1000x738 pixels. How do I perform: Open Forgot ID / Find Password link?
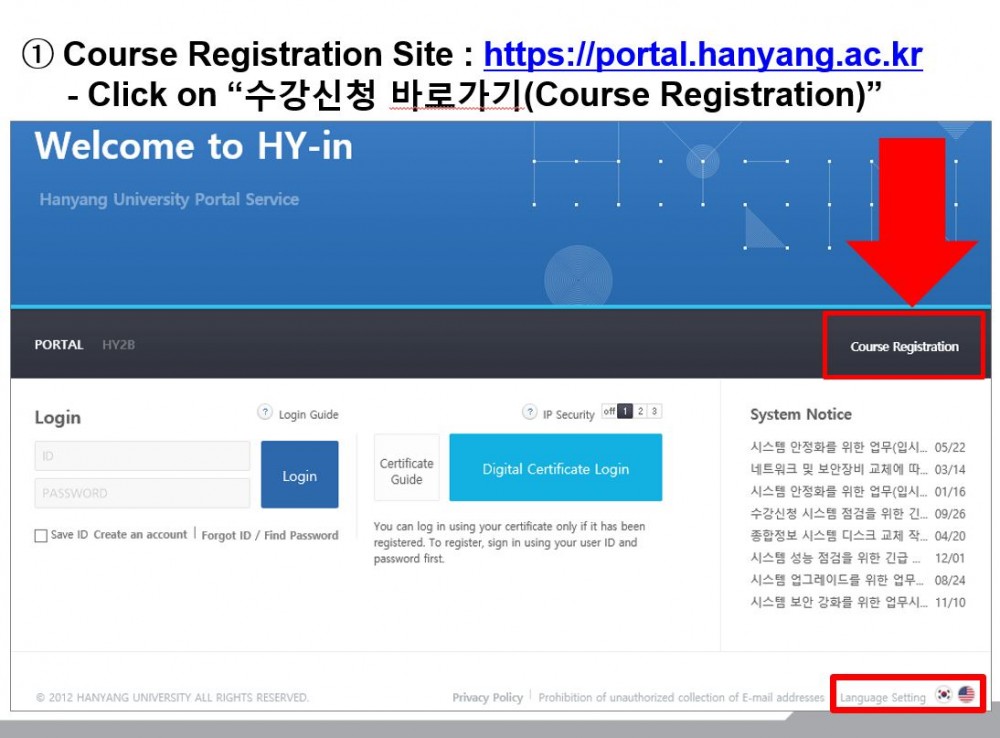point(270,535)
